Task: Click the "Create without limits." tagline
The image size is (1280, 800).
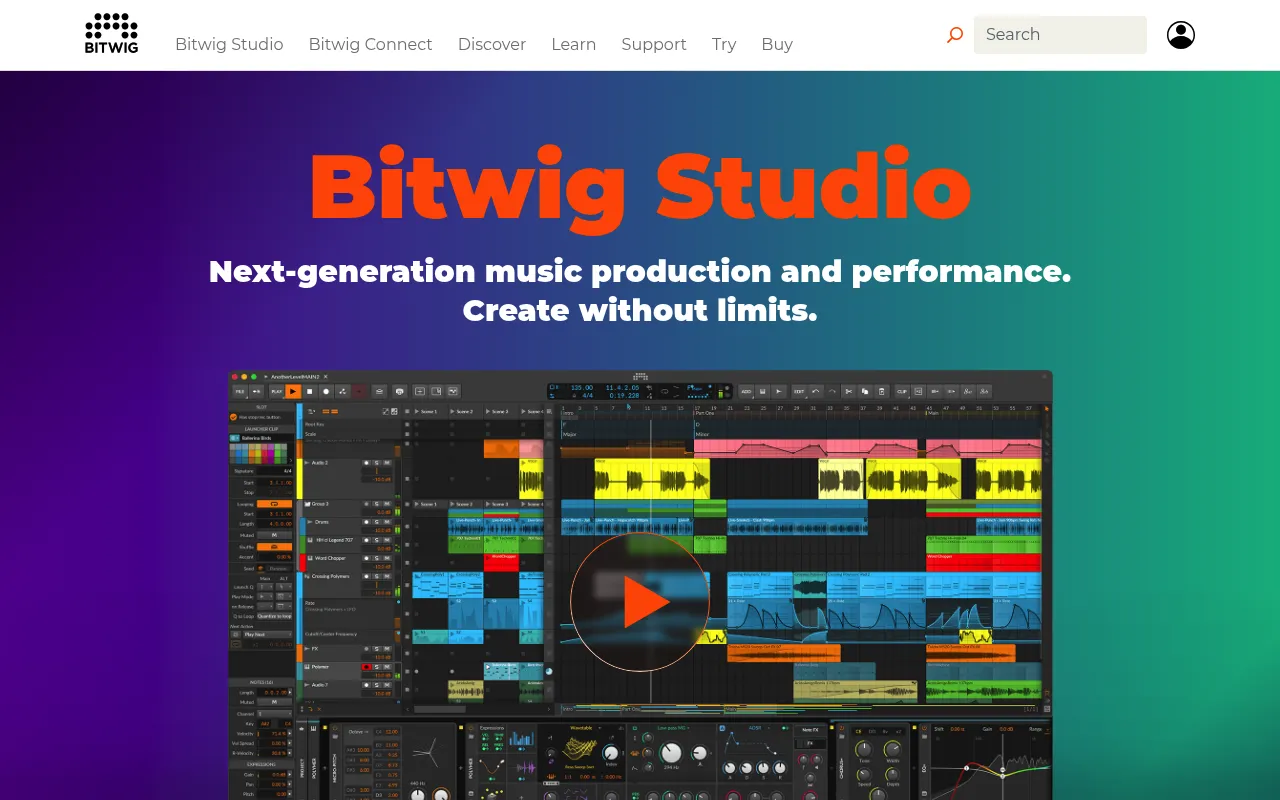Action: (640, 310)
